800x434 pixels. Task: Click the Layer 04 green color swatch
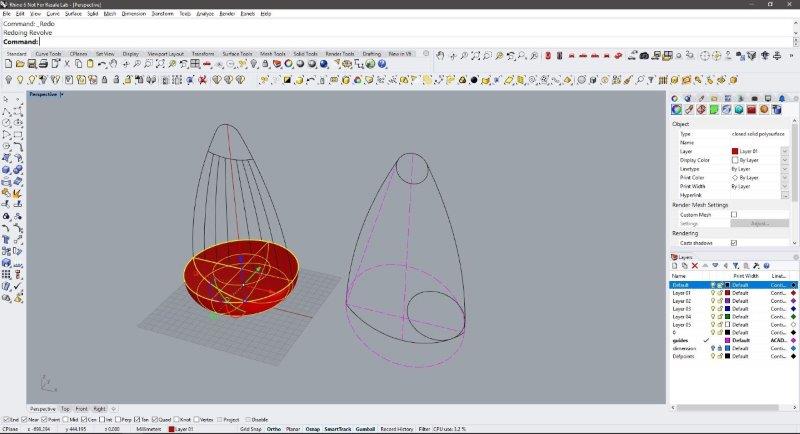tap(728, 317)
